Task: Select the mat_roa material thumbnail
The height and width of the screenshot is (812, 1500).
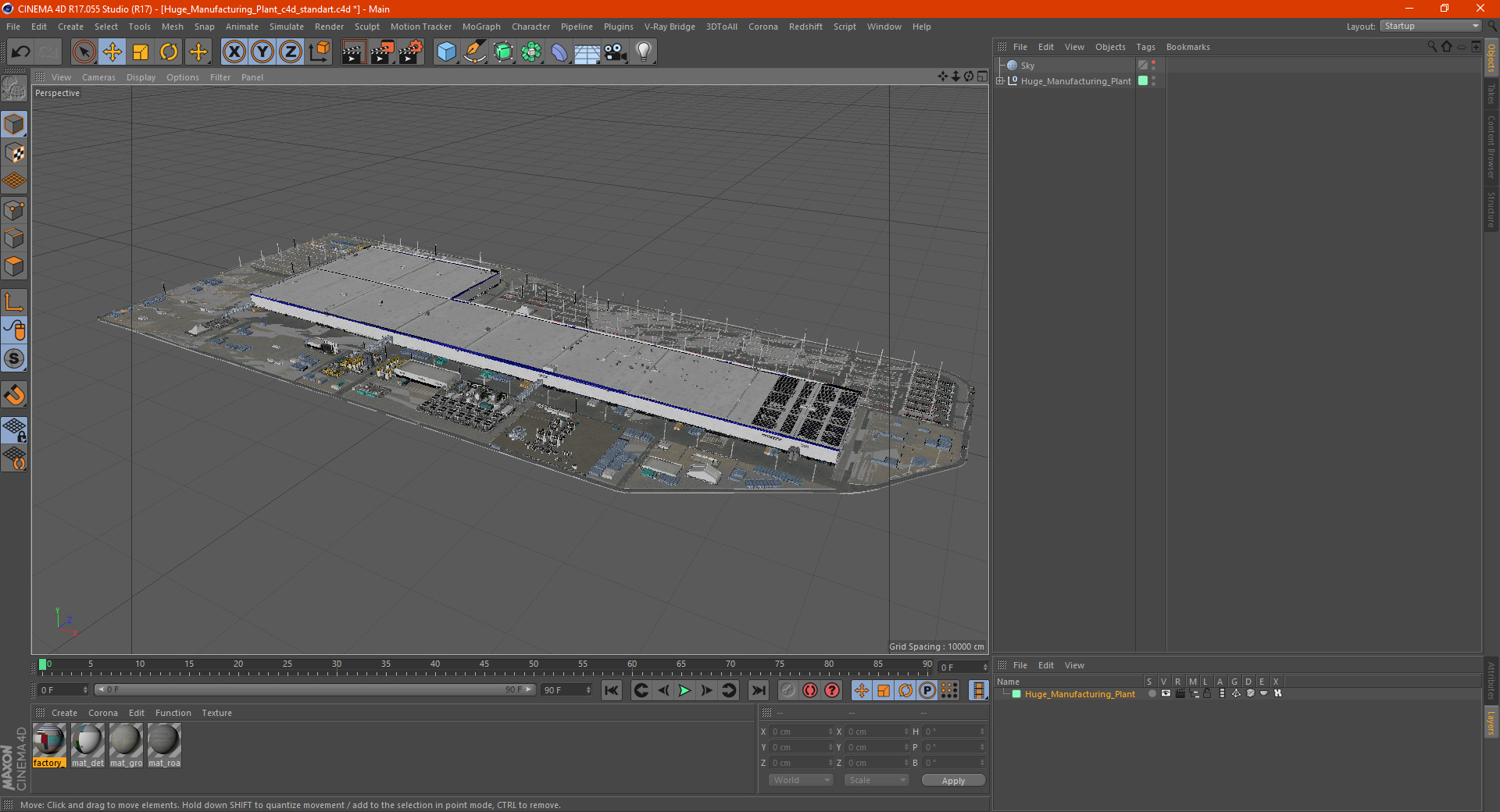Action: [x=164, y=746]
